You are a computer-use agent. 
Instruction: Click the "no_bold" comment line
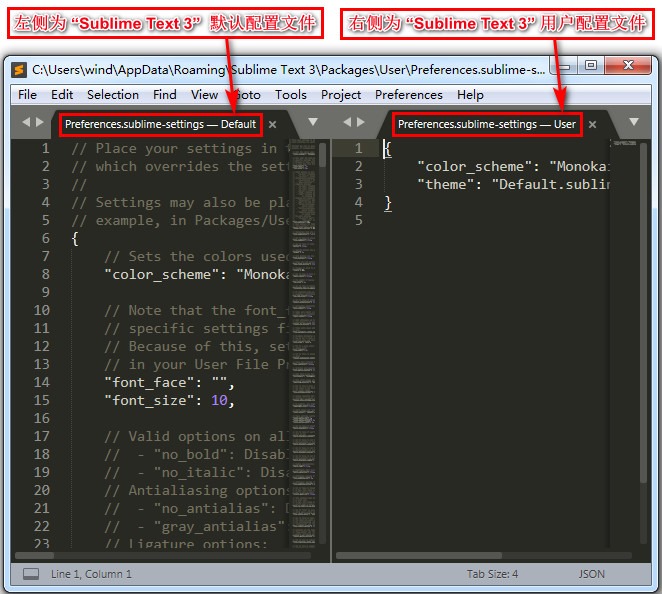pos(197,454)
